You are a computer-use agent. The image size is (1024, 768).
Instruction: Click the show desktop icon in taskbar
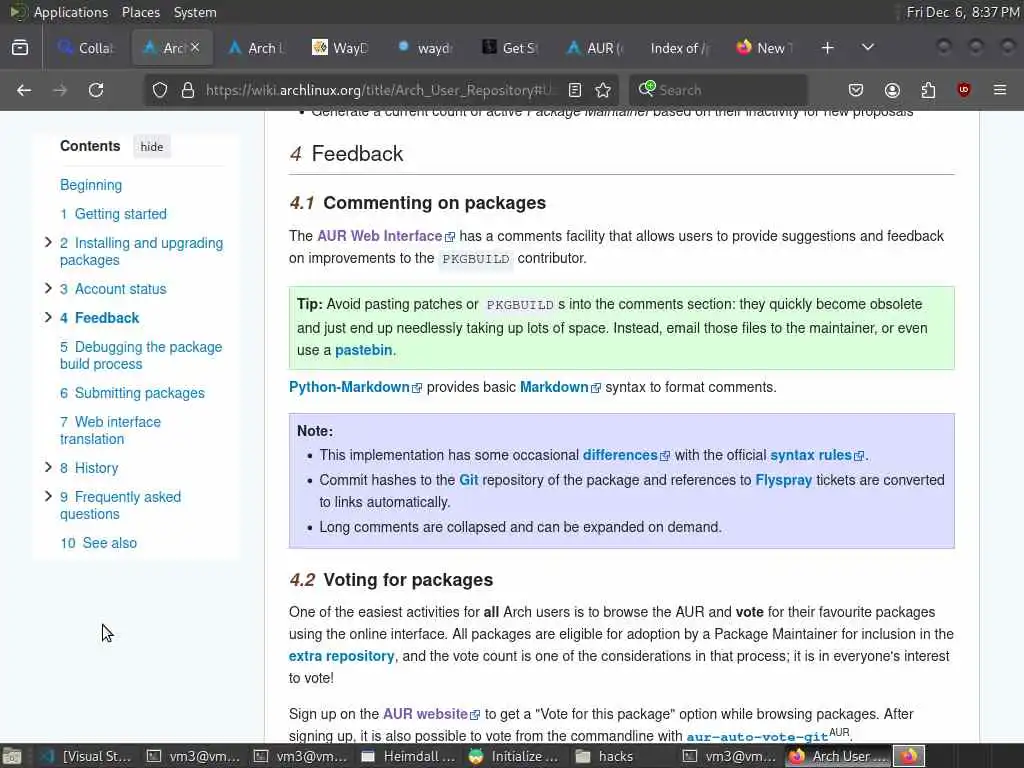(12, 756)
